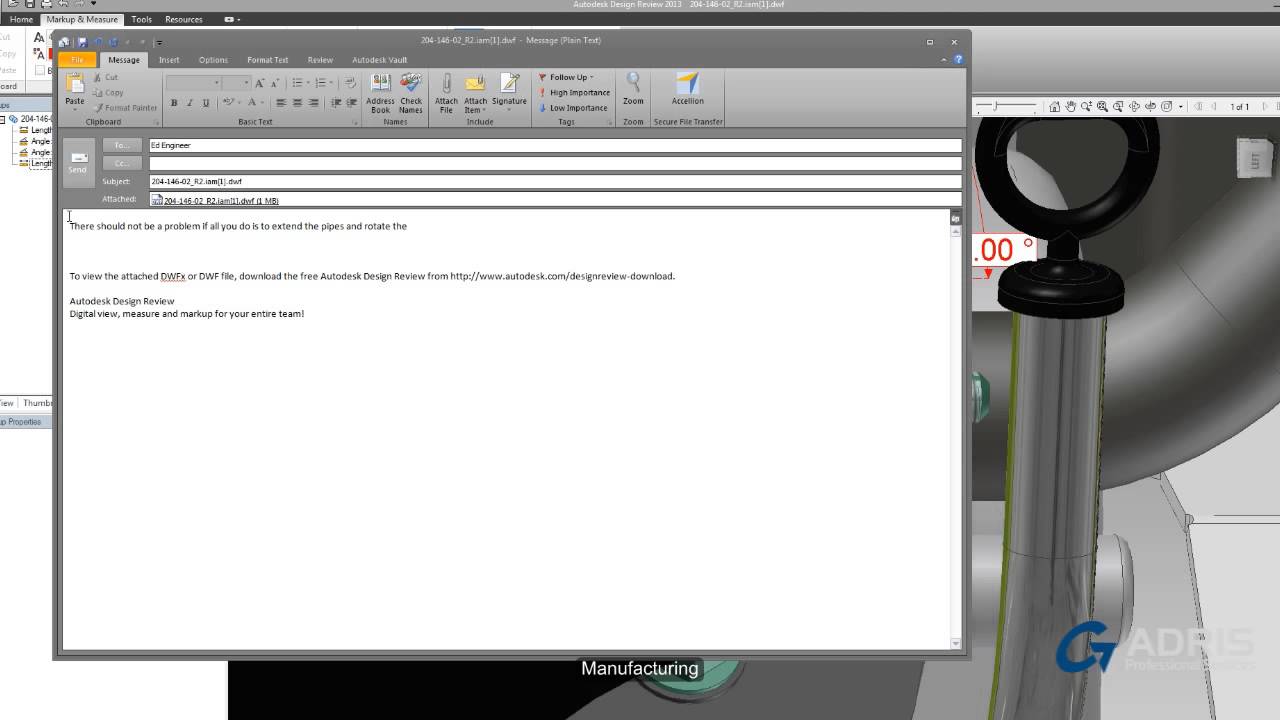Open the Format Text tab

coord(267,60)
